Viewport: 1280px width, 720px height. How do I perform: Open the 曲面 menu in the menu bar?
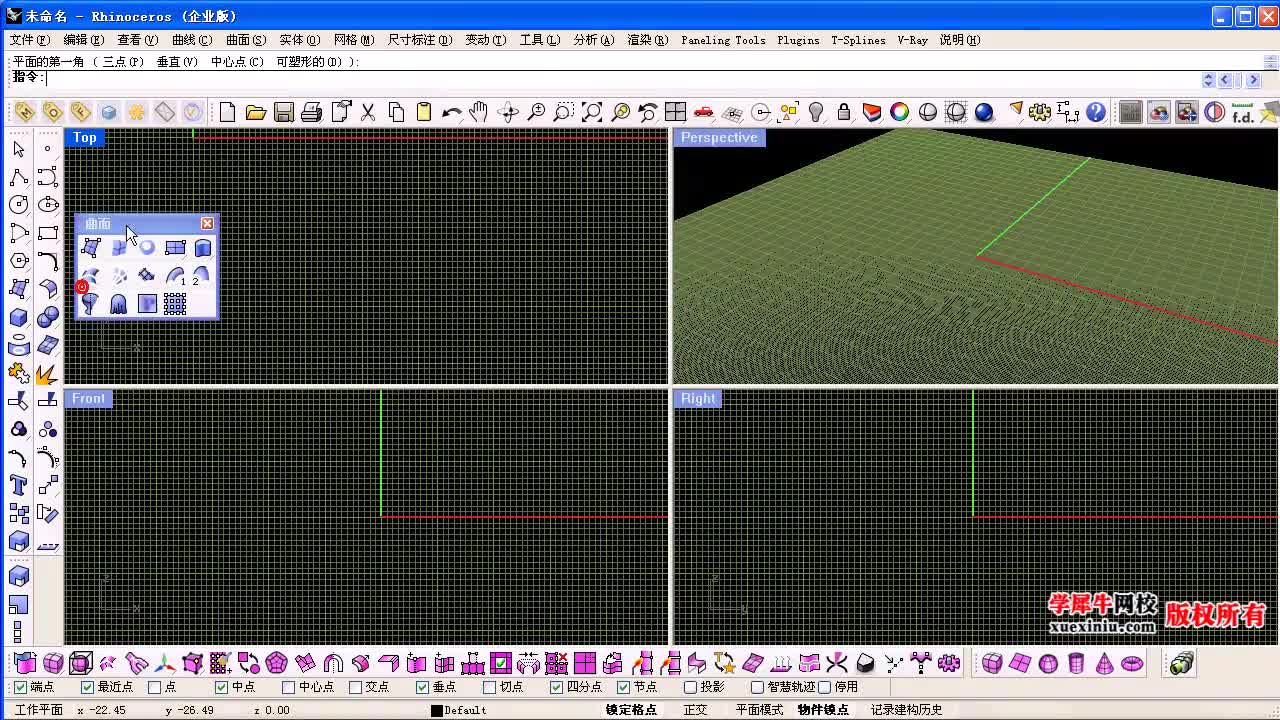[x=246, y=40]
